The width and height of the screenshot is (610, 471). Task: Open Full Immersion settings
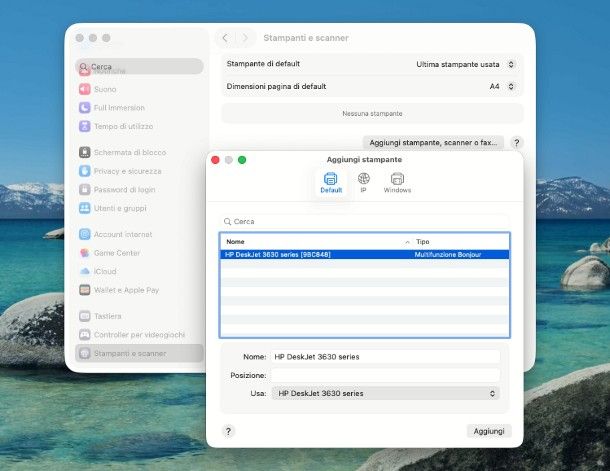(118, 108)
